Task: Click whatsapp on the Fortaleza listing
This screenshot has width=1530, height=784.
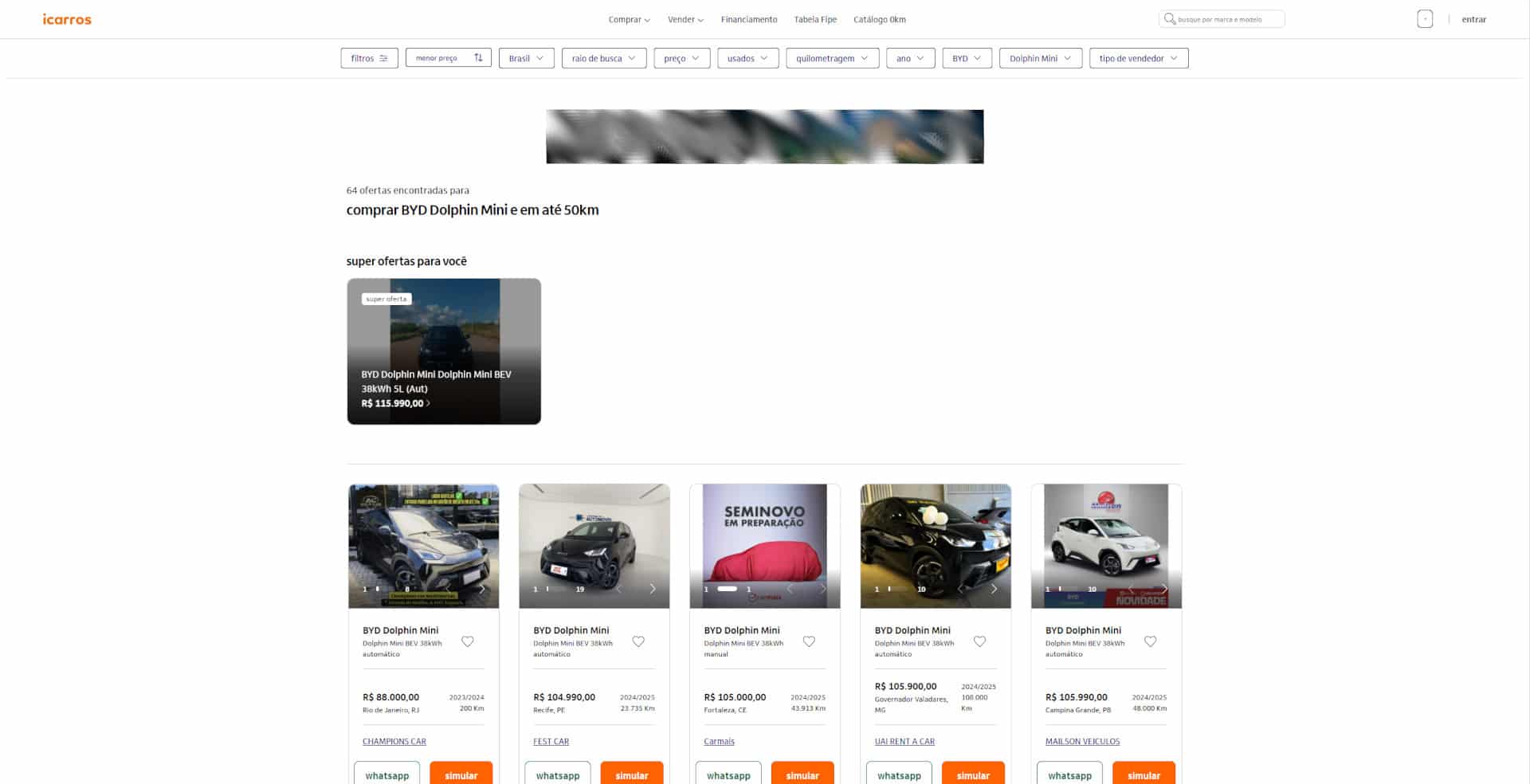Action: (728, 774)
